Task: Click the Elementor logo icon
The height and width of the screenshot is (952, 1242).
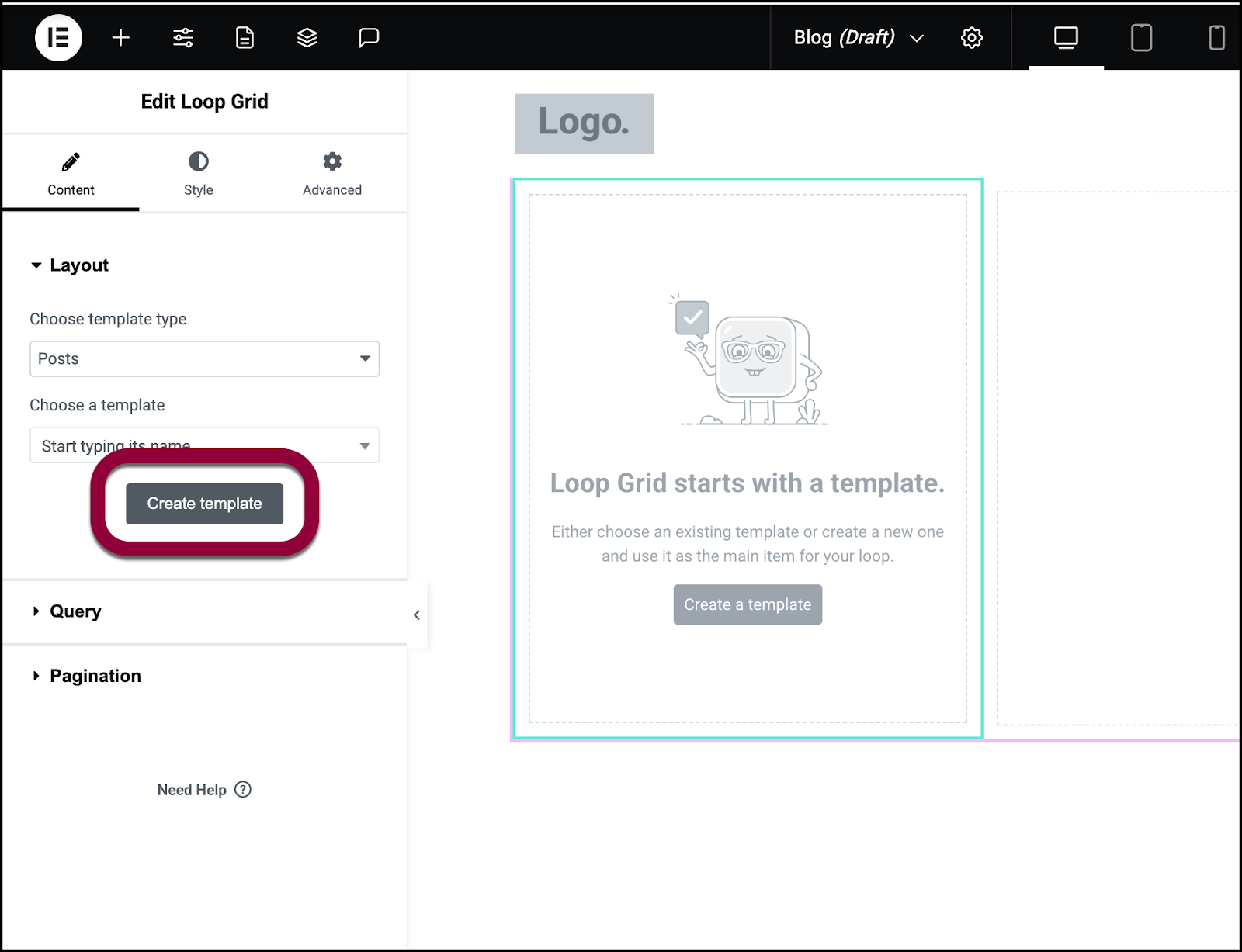Action: coord(58,37)
